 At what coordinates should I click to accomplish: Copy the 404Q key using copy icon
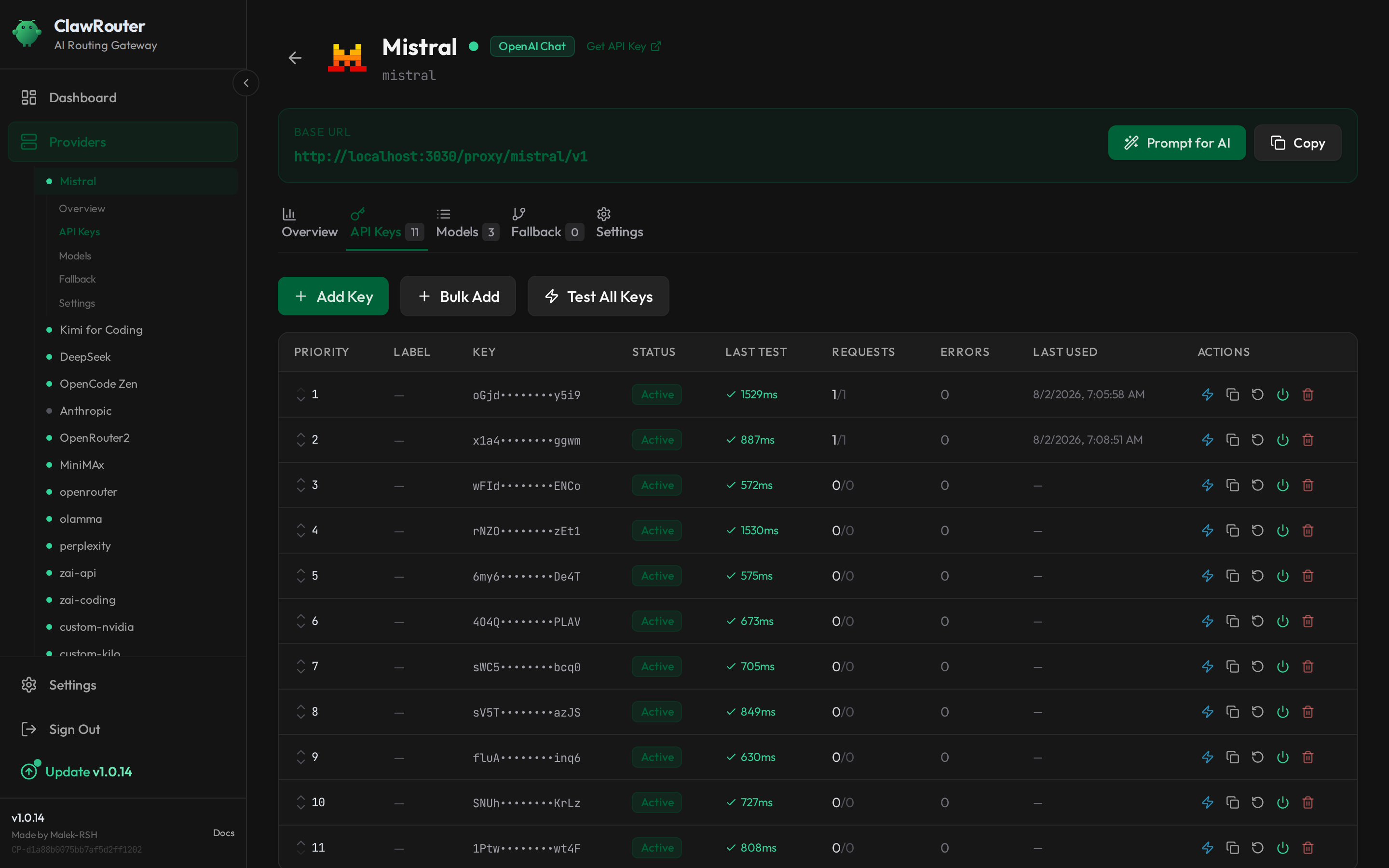(x=1232, y=621)
